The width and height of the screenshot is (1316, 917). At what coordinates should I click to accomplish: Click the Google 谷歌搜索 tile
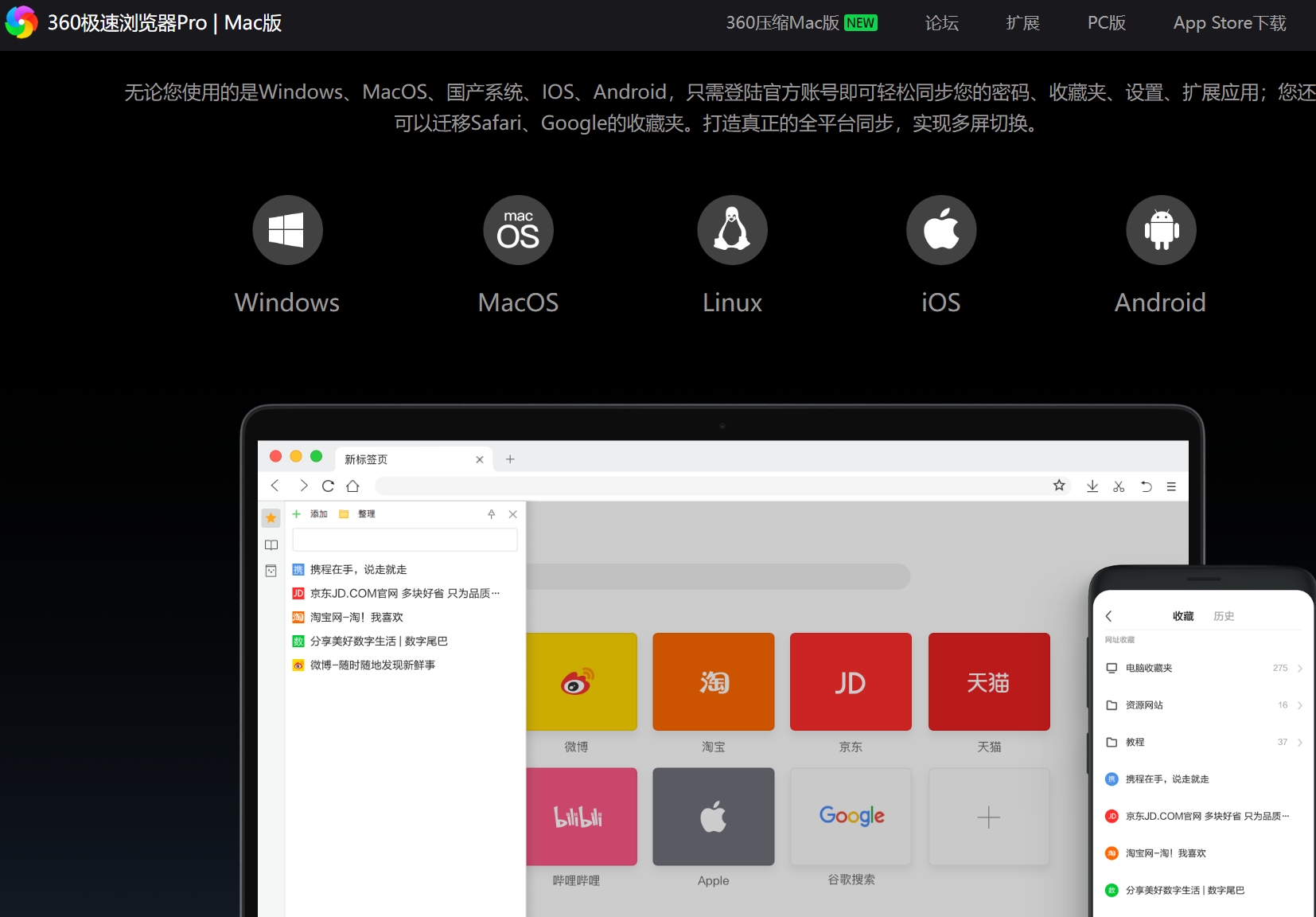pos(851,817)
